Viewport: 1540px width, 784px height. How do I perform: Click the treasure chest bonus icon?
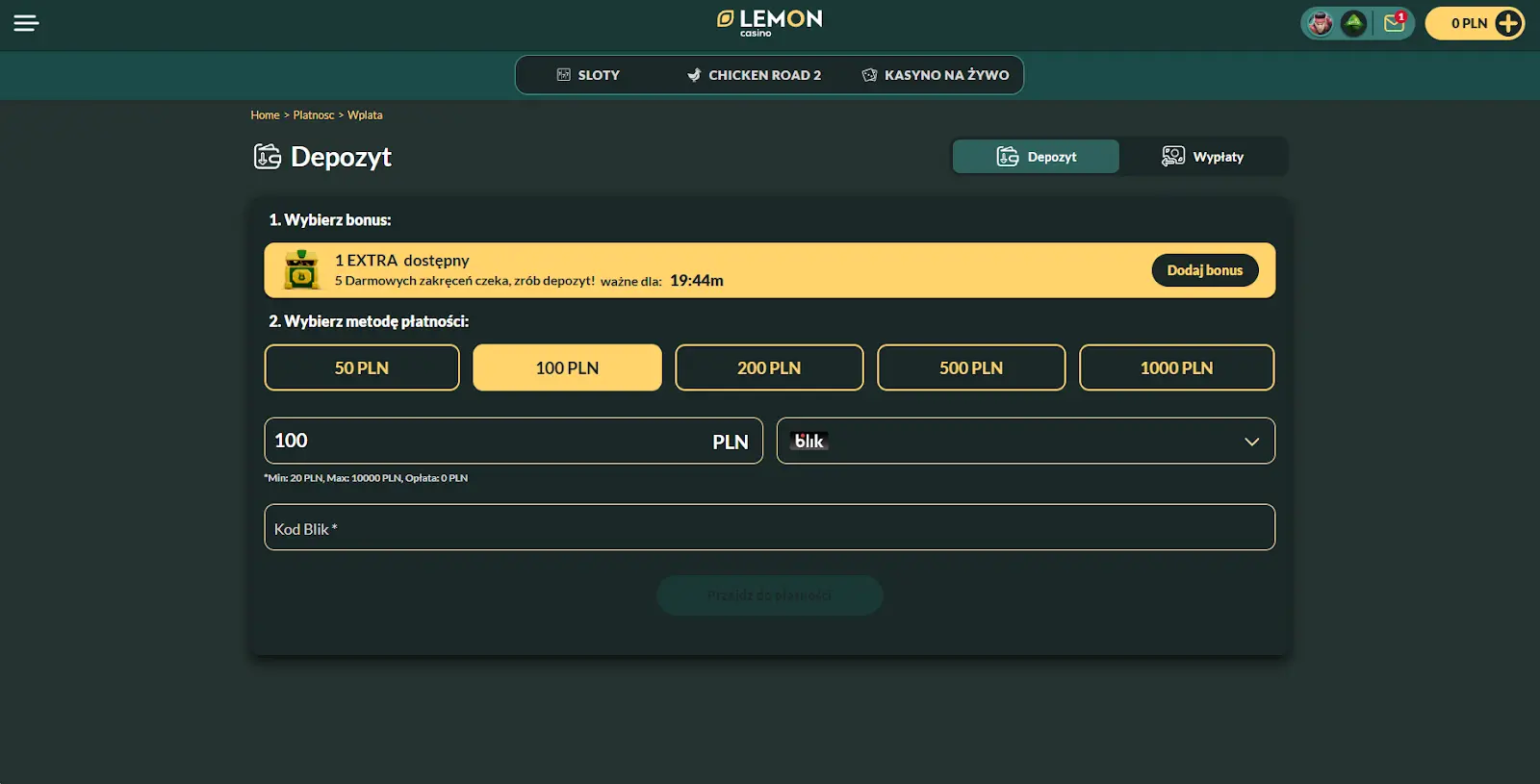[x=302, y=270]
